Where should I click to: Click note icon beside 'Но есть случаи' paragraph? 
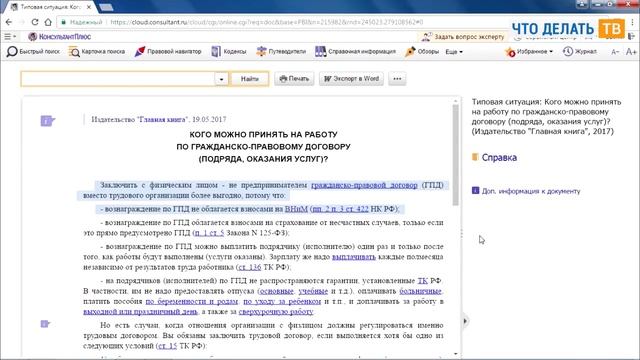click(45, 324)
